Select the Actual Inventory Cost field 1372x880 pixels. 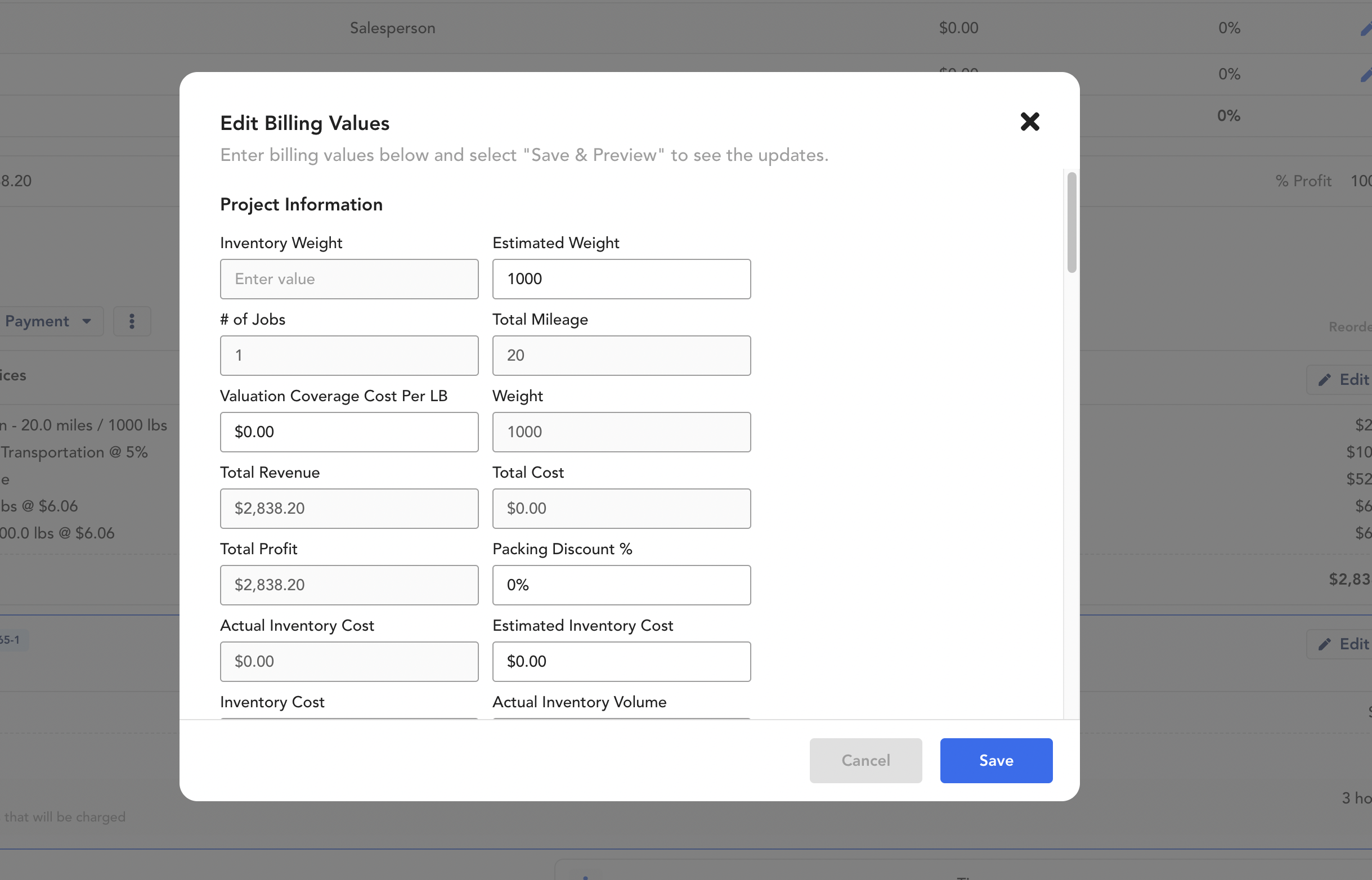click(349, 662)
